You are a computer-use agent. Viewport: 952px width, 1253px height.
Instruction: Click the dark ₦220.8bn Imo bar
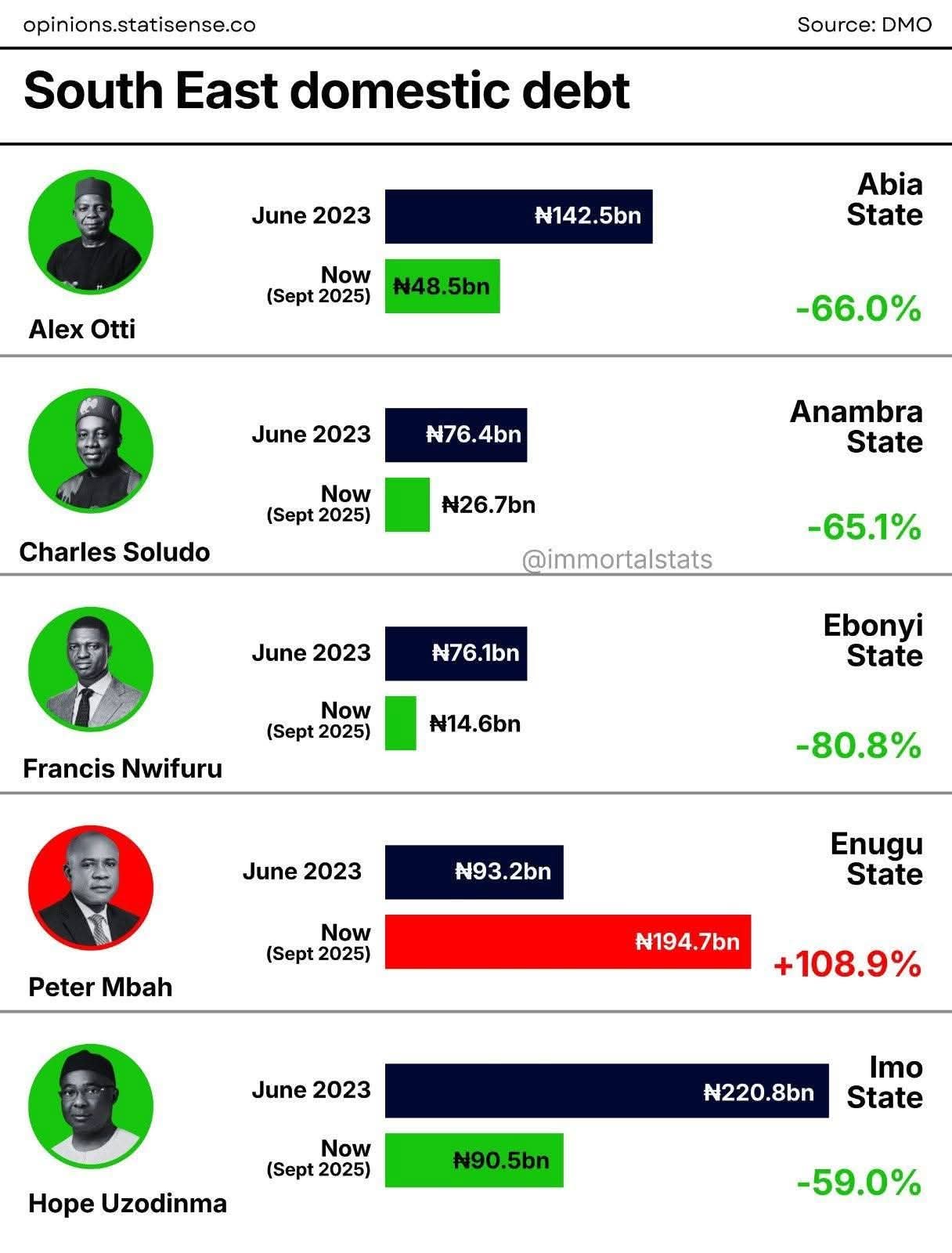point(606,1091)
